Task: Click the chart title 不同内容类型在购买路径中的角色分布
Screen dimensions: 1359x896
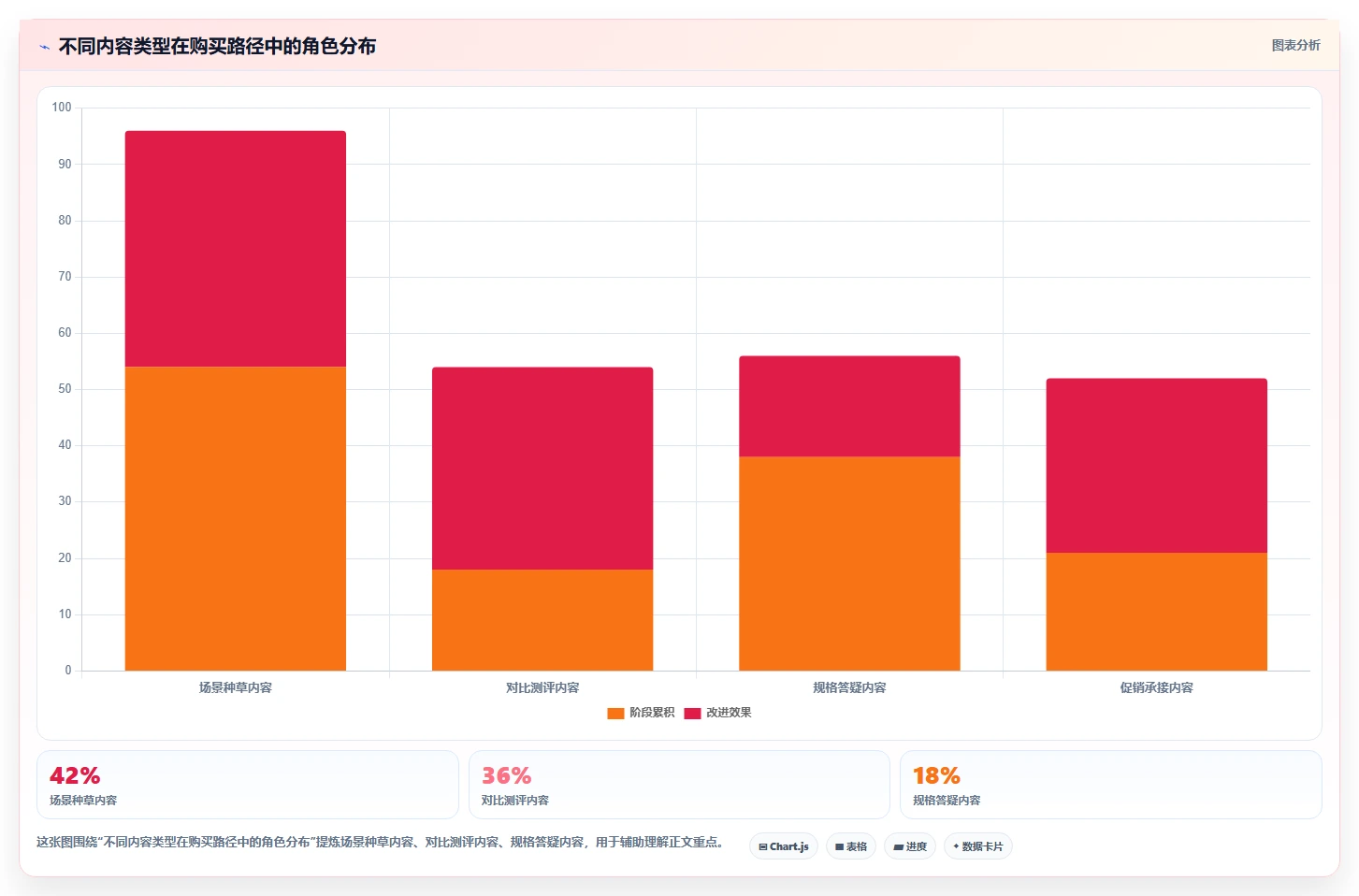Action: point(217,47)
